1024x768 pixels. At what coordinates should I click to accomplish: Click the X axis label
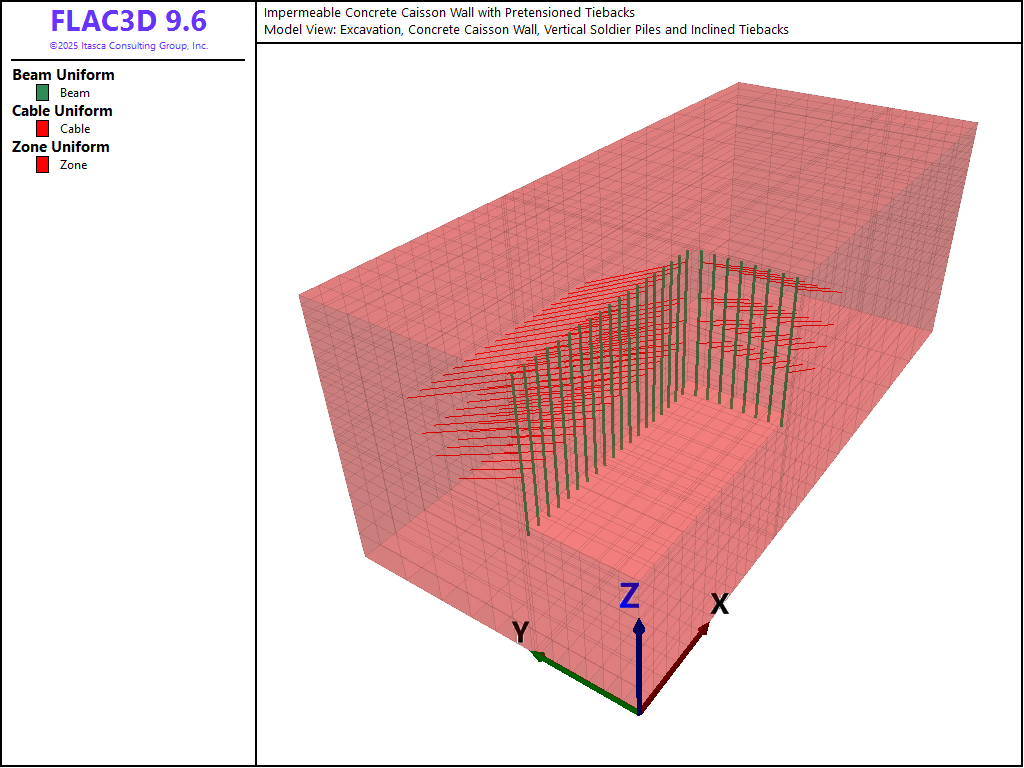tap(719, 604)
